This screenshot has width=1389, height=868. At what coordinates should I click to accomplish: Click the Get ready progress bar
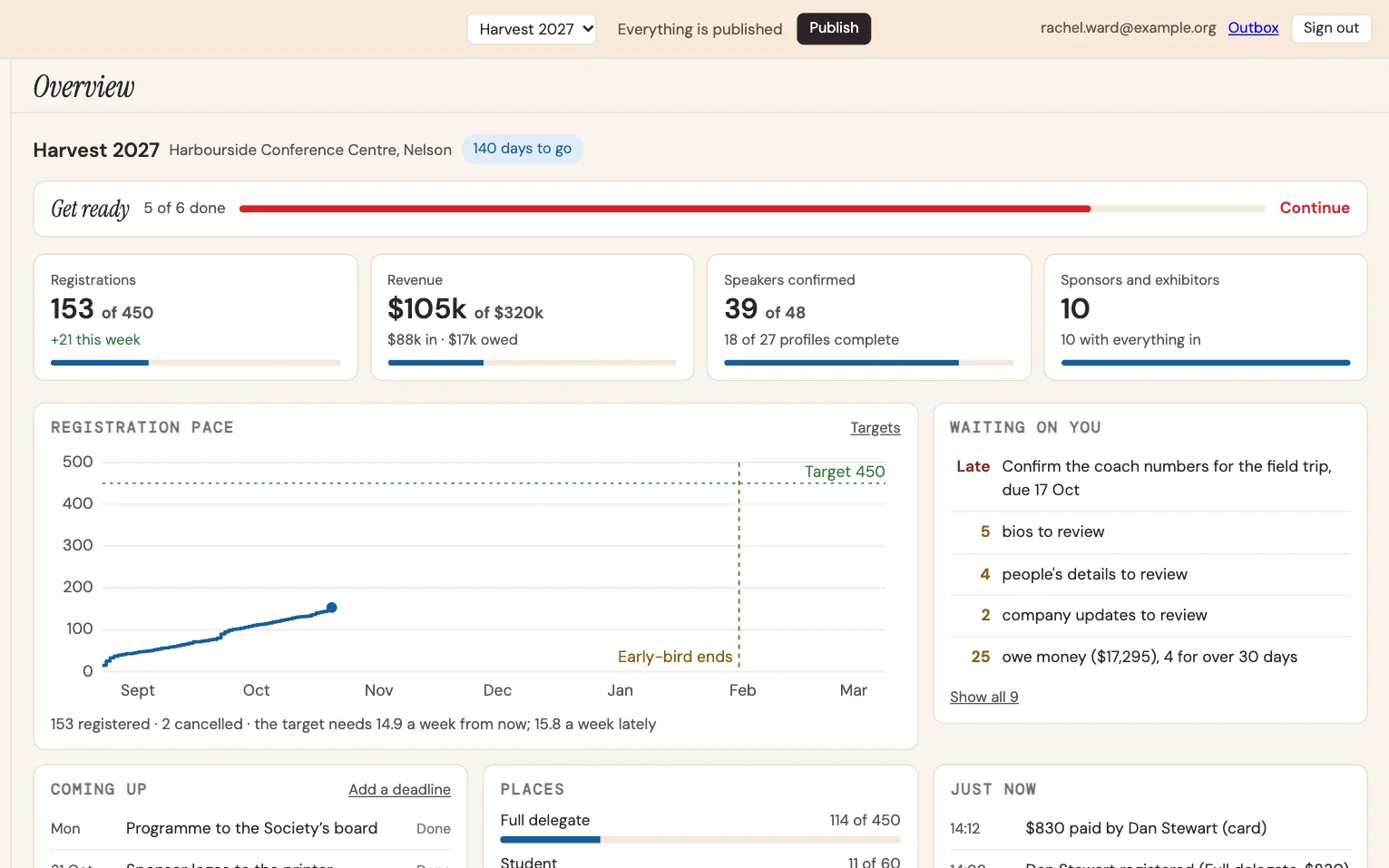(752, 209)
